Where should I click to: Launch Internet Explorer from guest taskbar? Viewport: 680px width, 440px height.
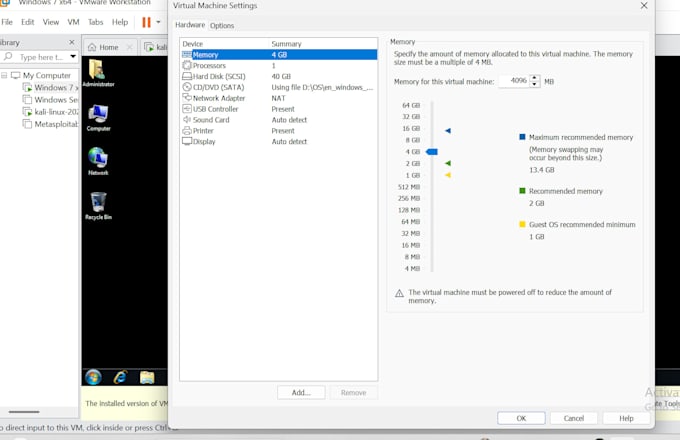pyautogui.click(x=120, y=377)
